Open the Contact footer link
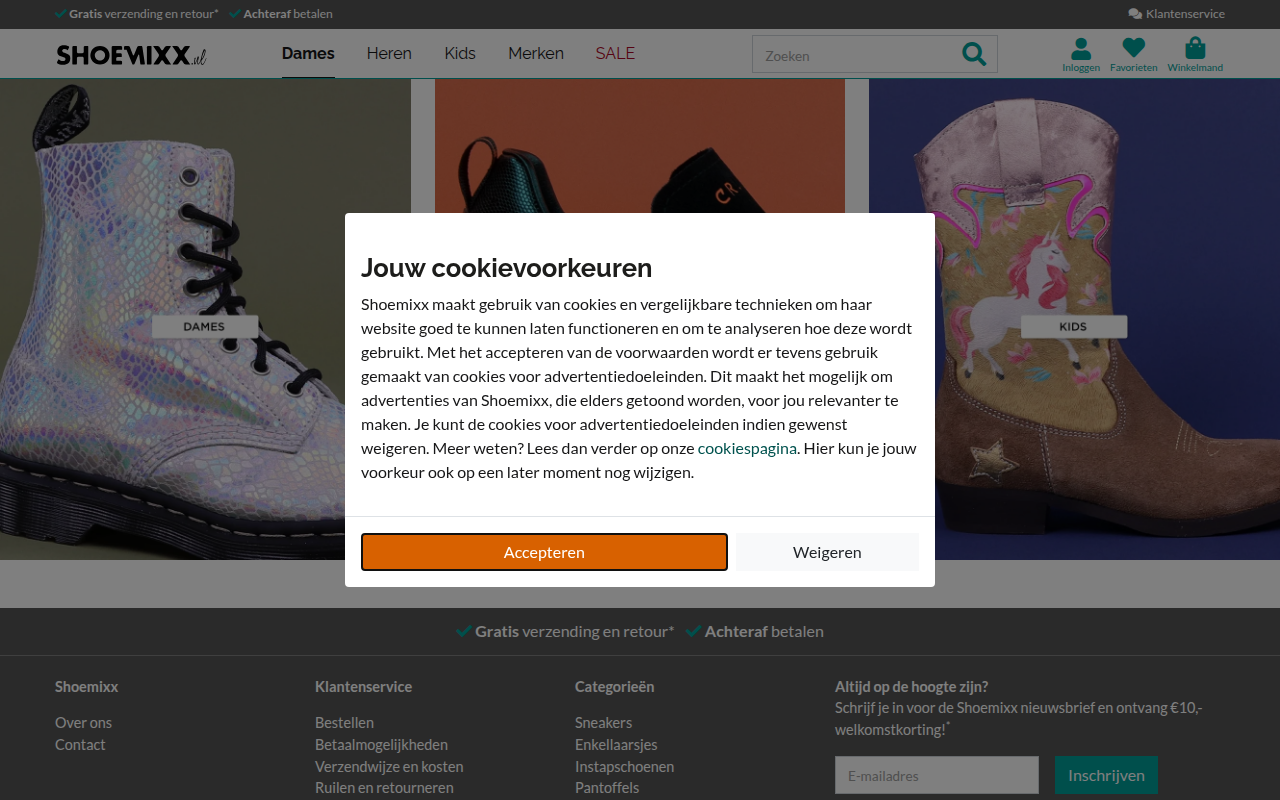 click(x=80, y=744)
